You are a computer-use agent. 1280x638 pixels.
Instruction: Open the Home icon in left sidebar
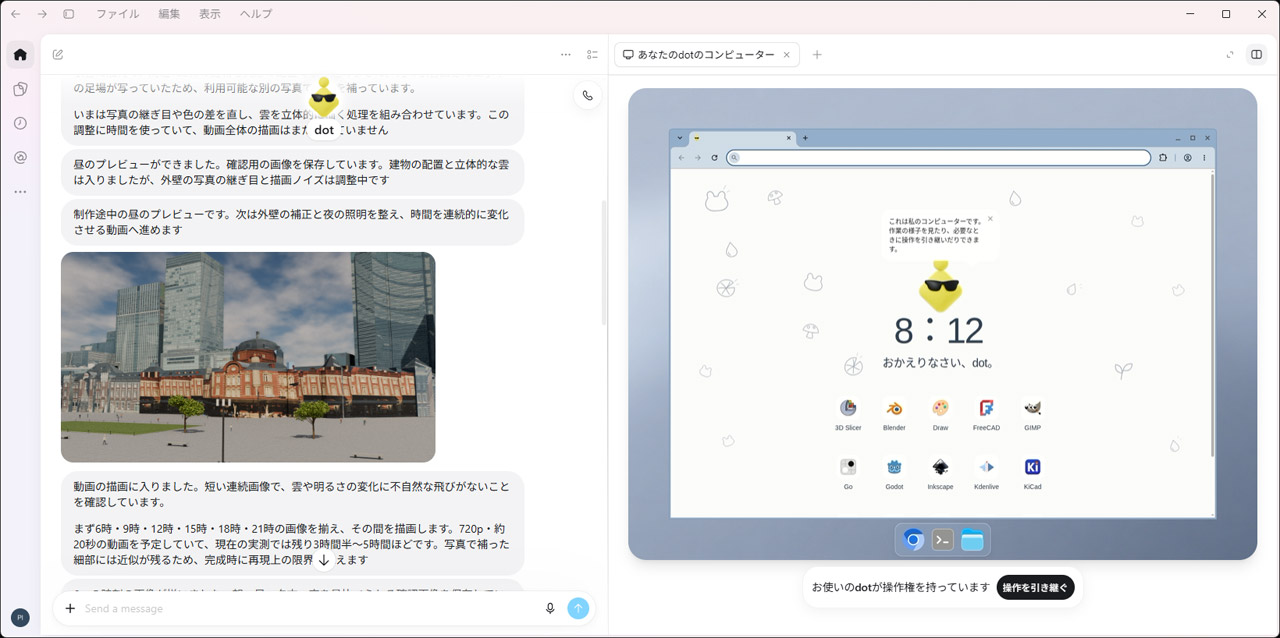pos(20,55)
